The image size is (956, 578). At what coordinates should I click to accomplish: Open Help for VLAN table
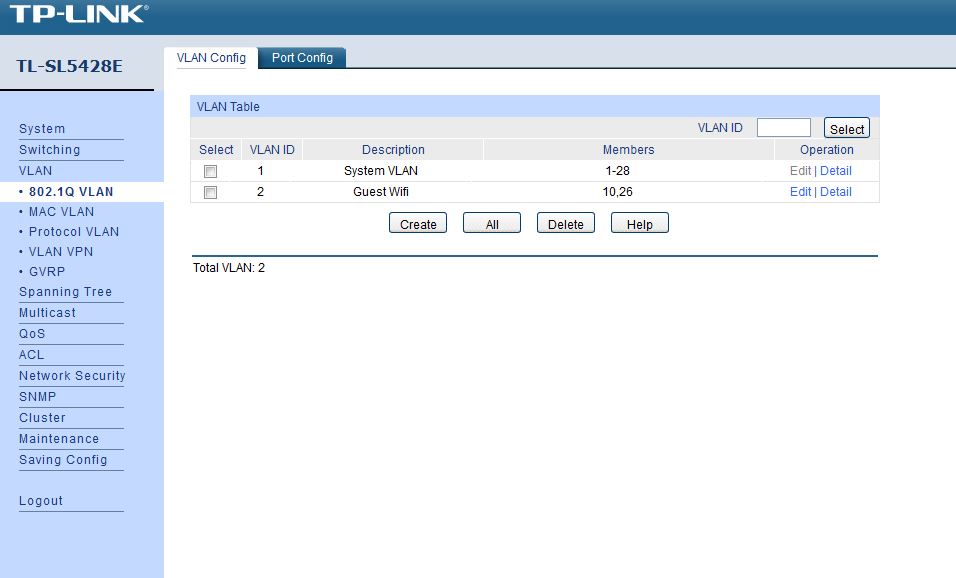point(640,223)
